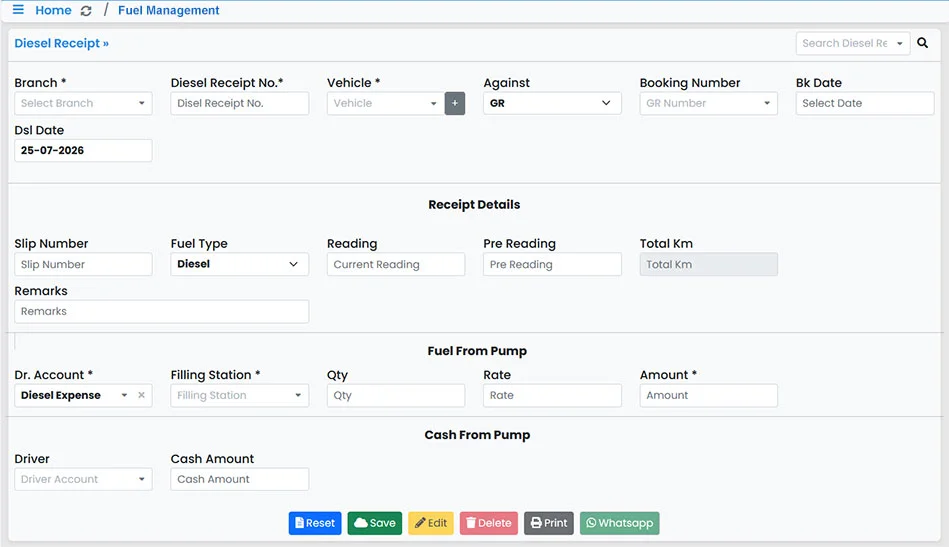Viewport: 949px width, 547px height.
Task: Open the Fuel Type Diesel dropdown
Action: [x=239, y=264]
